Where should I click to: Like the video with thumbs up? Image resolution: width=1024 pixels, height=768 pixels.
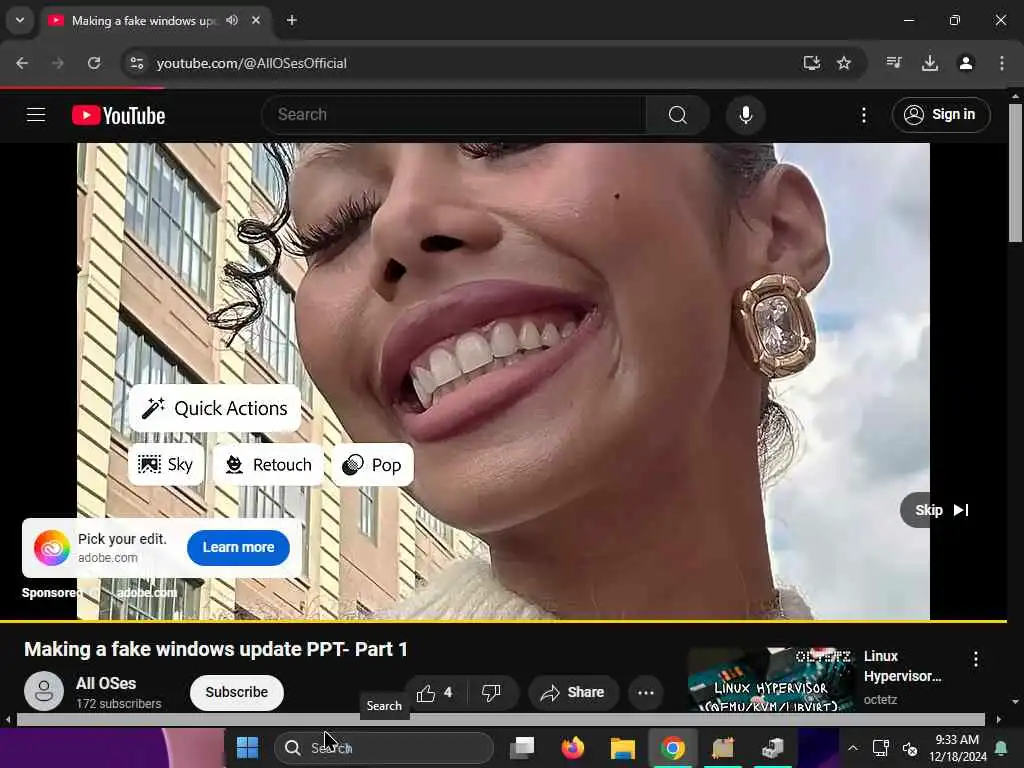[x=435, y=692]
